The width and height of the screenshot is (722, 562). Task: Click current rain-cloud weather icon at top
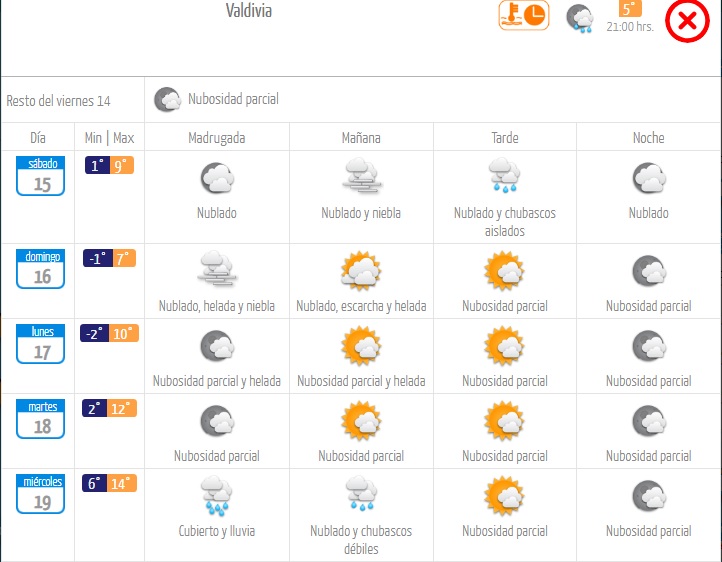coord(580,18)
